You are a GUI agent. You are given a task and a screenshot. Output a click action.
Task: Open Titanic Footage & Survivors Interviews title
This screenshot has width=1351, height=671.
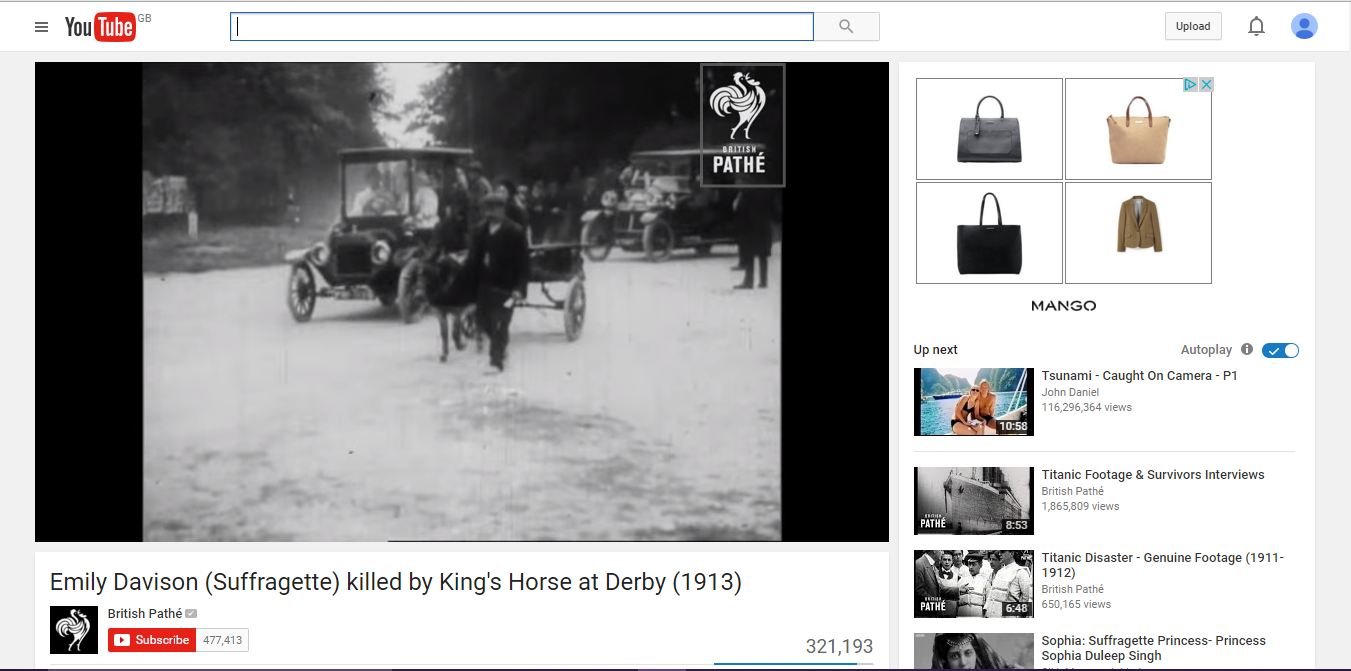point(1153,475)
